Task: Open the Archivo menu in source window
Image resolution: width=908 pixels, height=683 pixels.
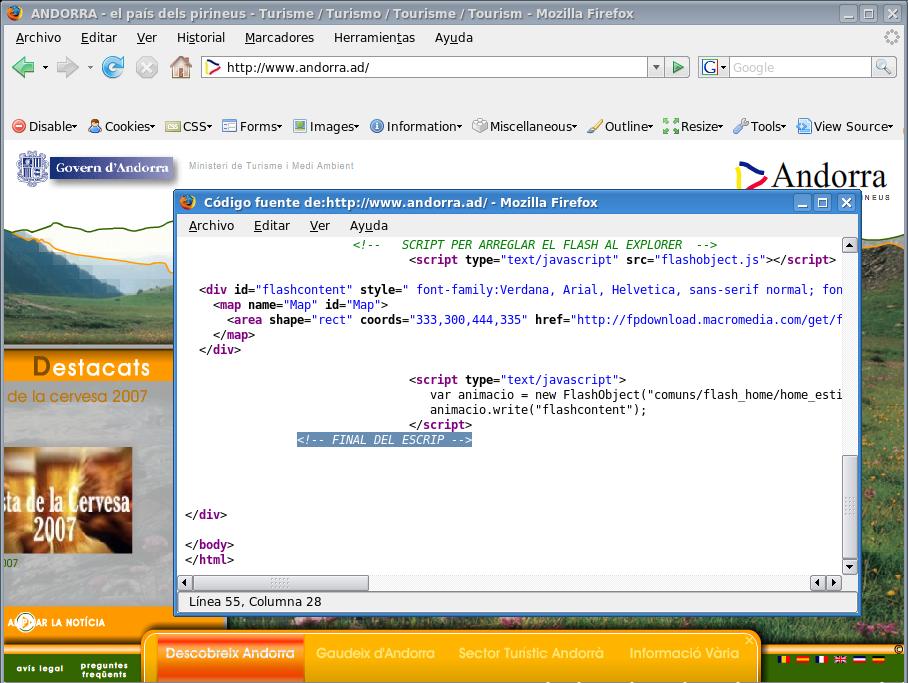Action: 211,225
